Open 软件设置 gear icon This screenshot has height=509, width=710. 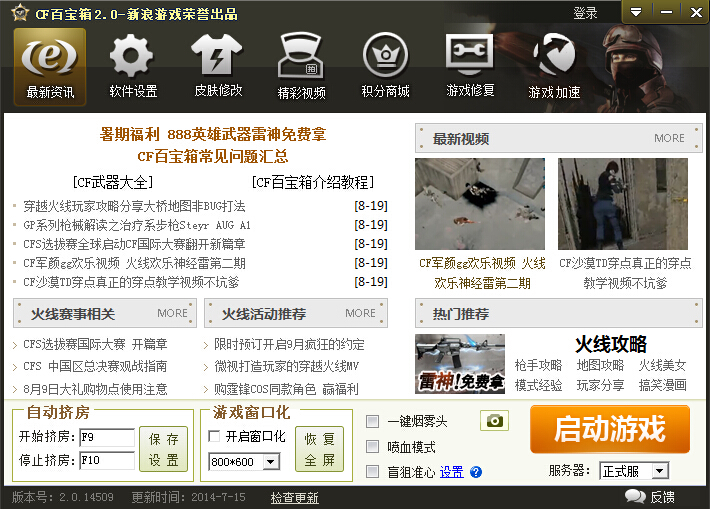133,67
